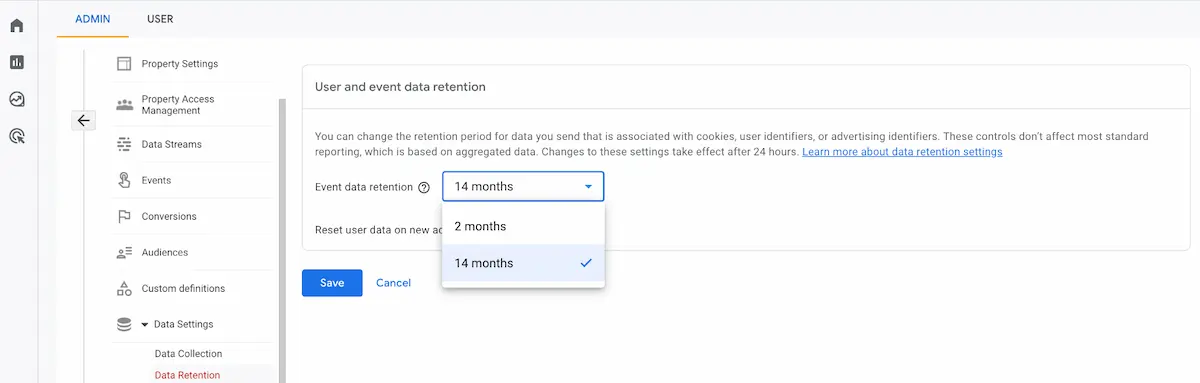Click the Data Streams icon
The height and width of the screenshot is (383, 1200).
[x=124, y=144]
